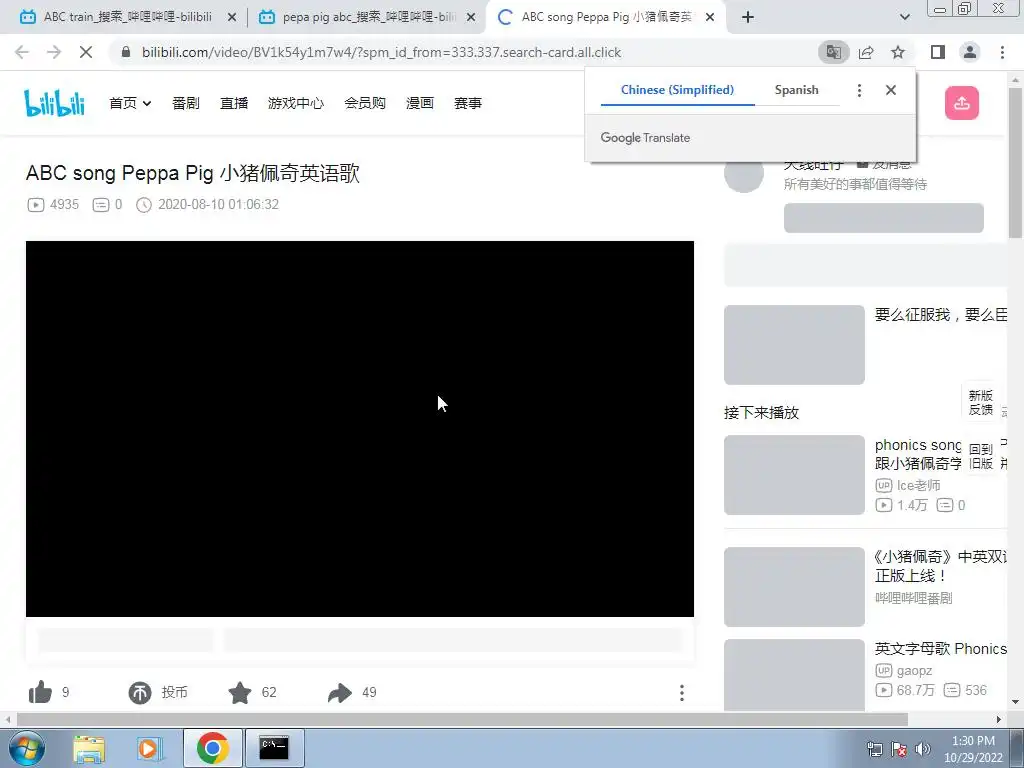Click the video date 2020-08-10 01:06:32
The width and height of the screenshot is (1024, 768).
click(218, 204)
